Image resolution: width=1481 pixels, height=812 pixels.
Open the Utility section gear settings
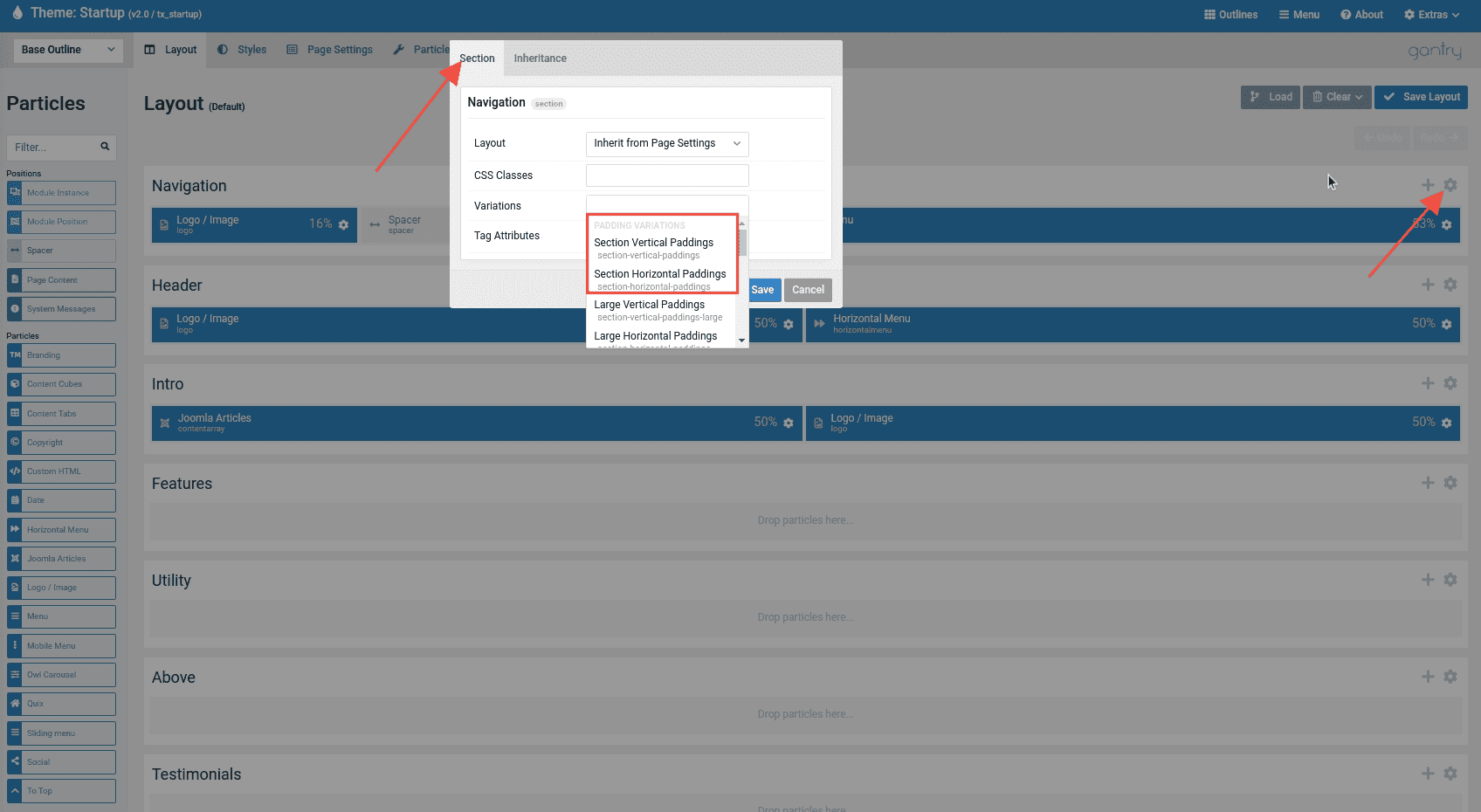[1450, 580]
